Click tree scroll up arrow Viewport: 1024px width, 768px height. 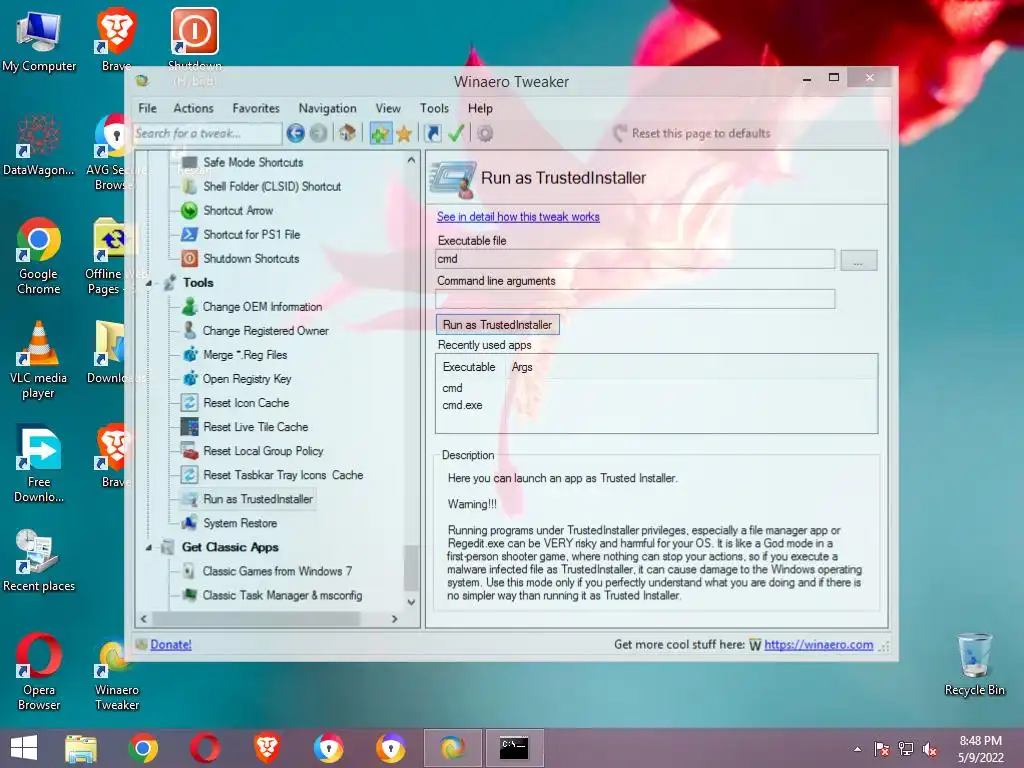[x=411, y=160]
